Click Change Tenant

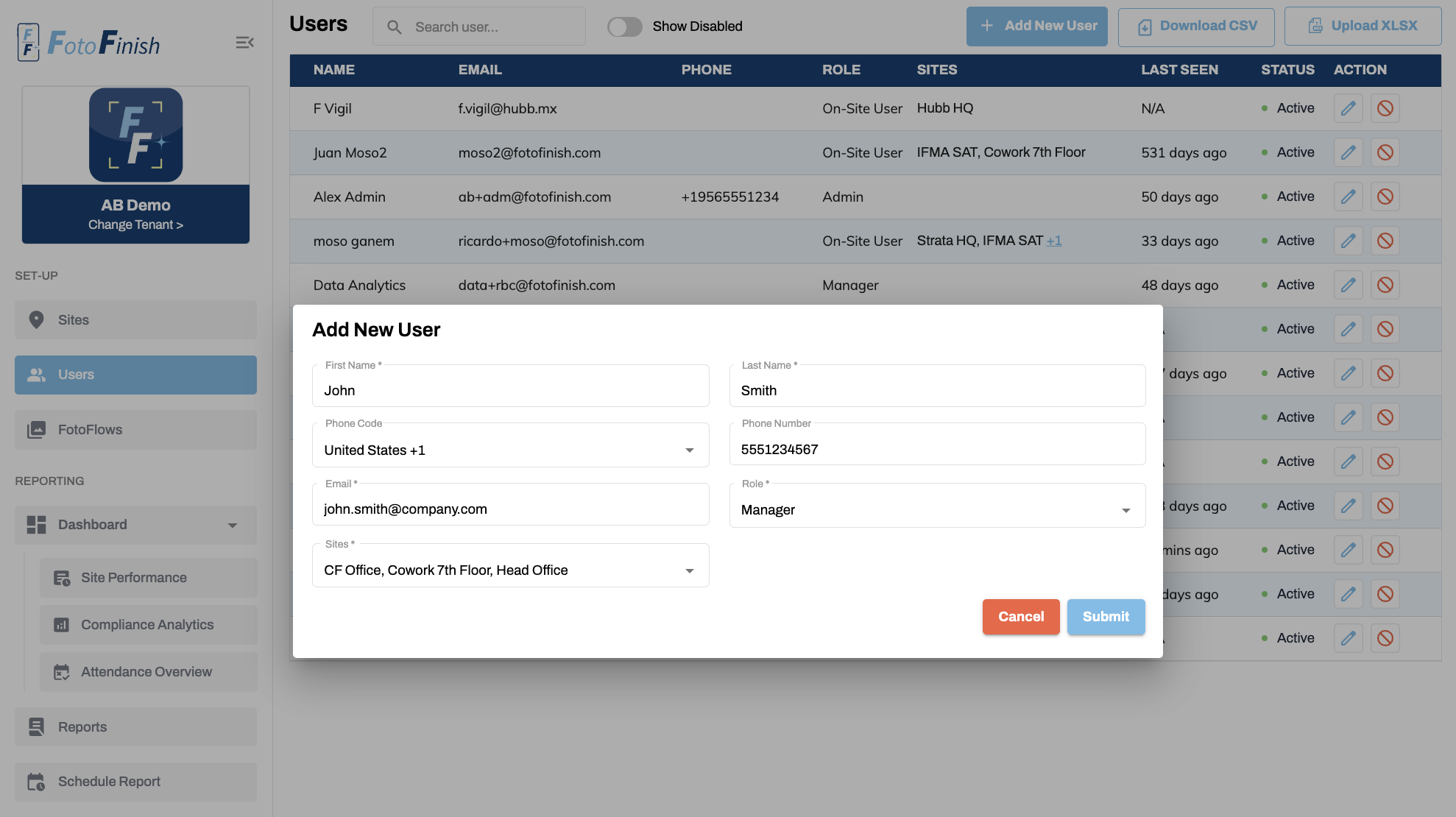135,224
